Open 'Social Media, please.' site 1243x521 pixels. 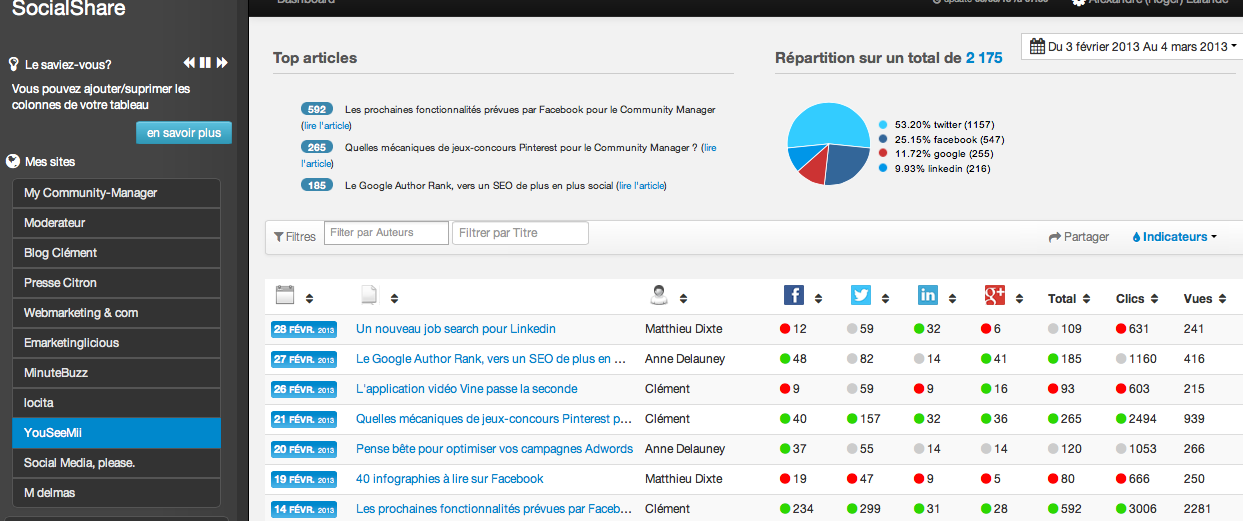point(116,463)
